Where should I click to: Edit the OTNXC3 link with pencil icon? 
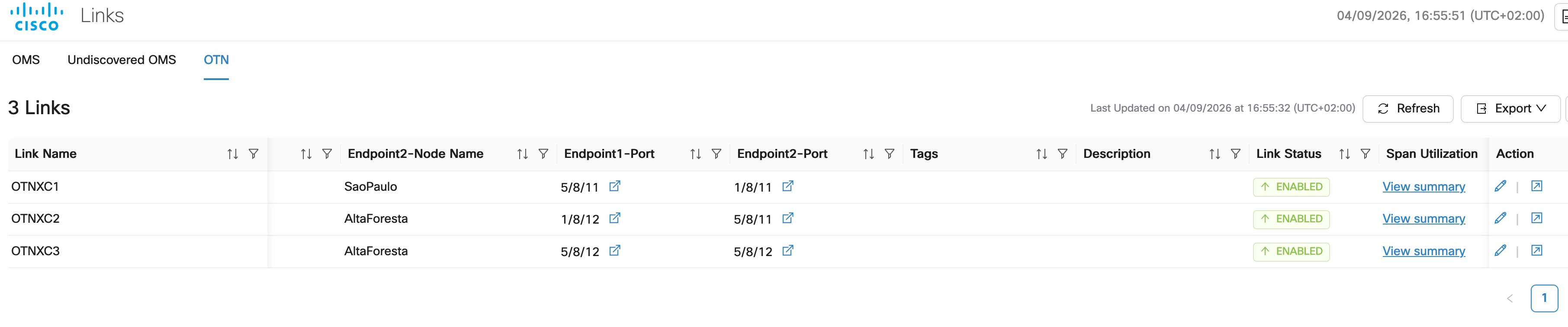[x=1501, y=250]
